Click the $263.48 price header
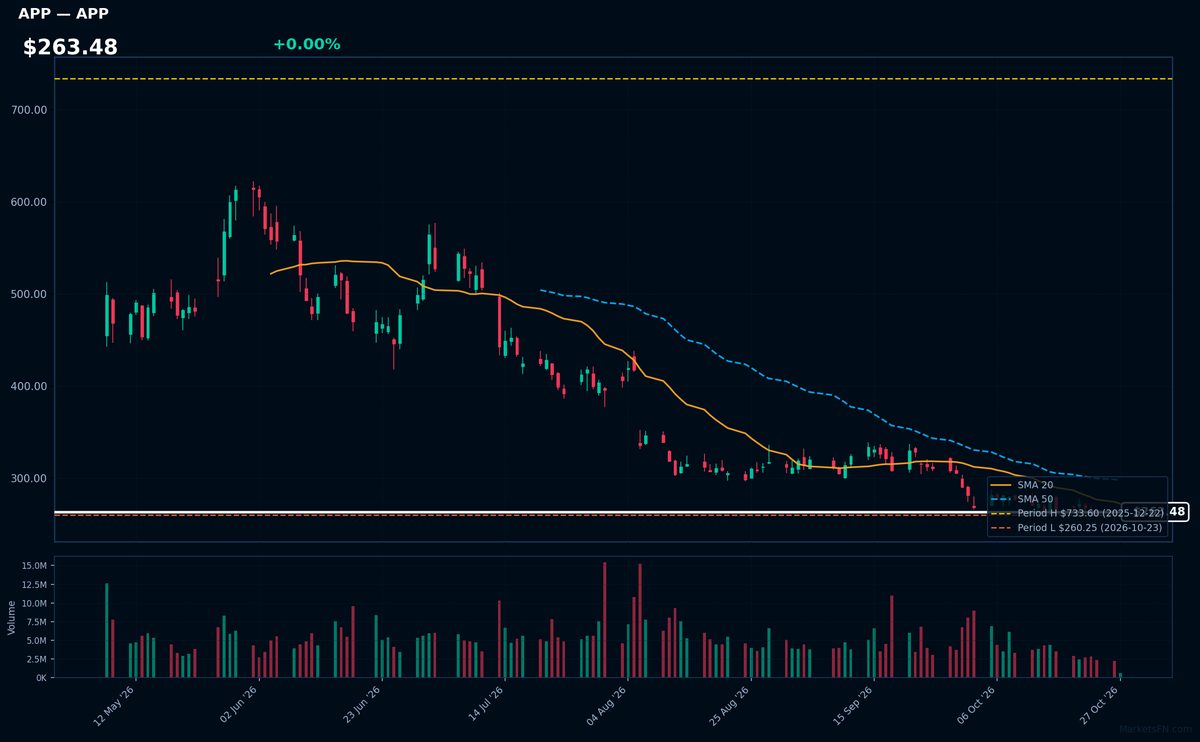 point(70,47)
